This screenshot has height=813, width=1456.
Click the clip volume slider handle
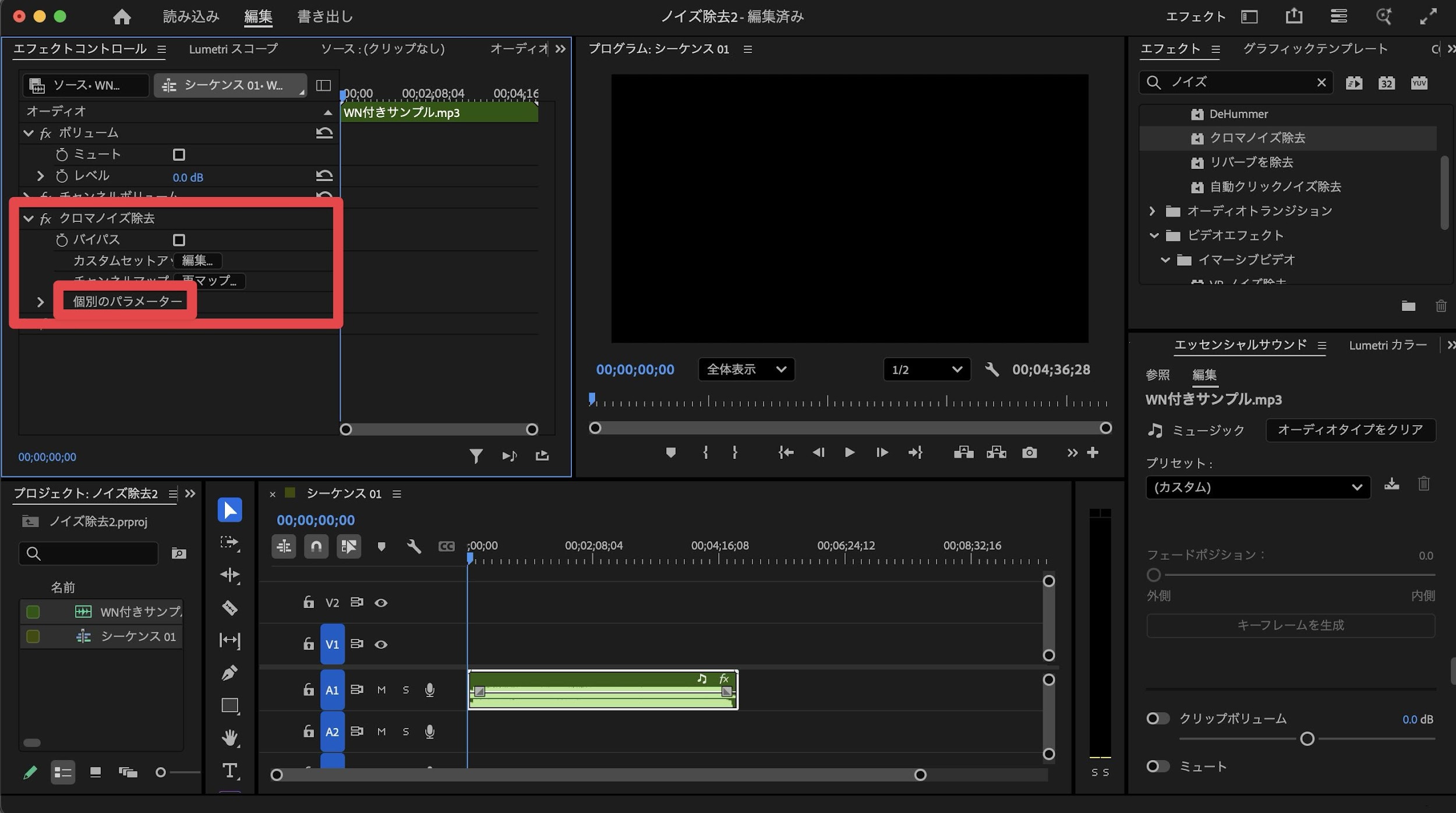1307,738
